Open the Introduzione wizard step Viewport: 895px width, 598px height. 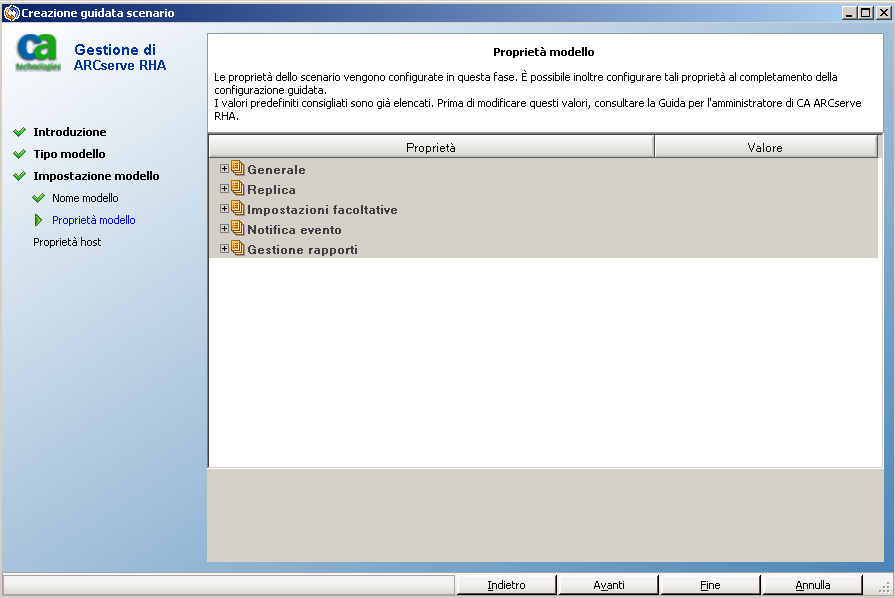pyautogui.click(x=70, y=132)
